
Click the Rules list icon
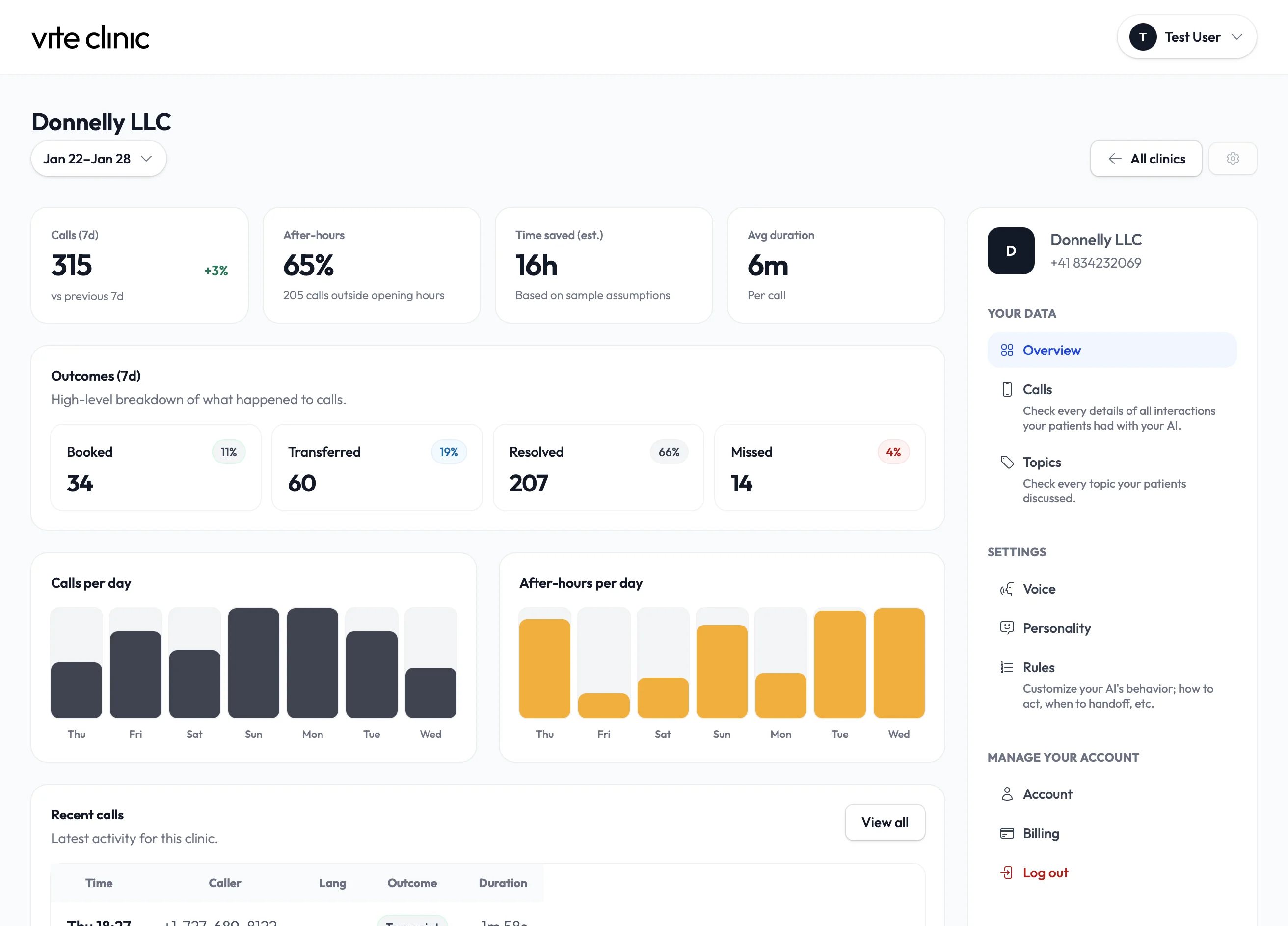(x=1007, y=668)
